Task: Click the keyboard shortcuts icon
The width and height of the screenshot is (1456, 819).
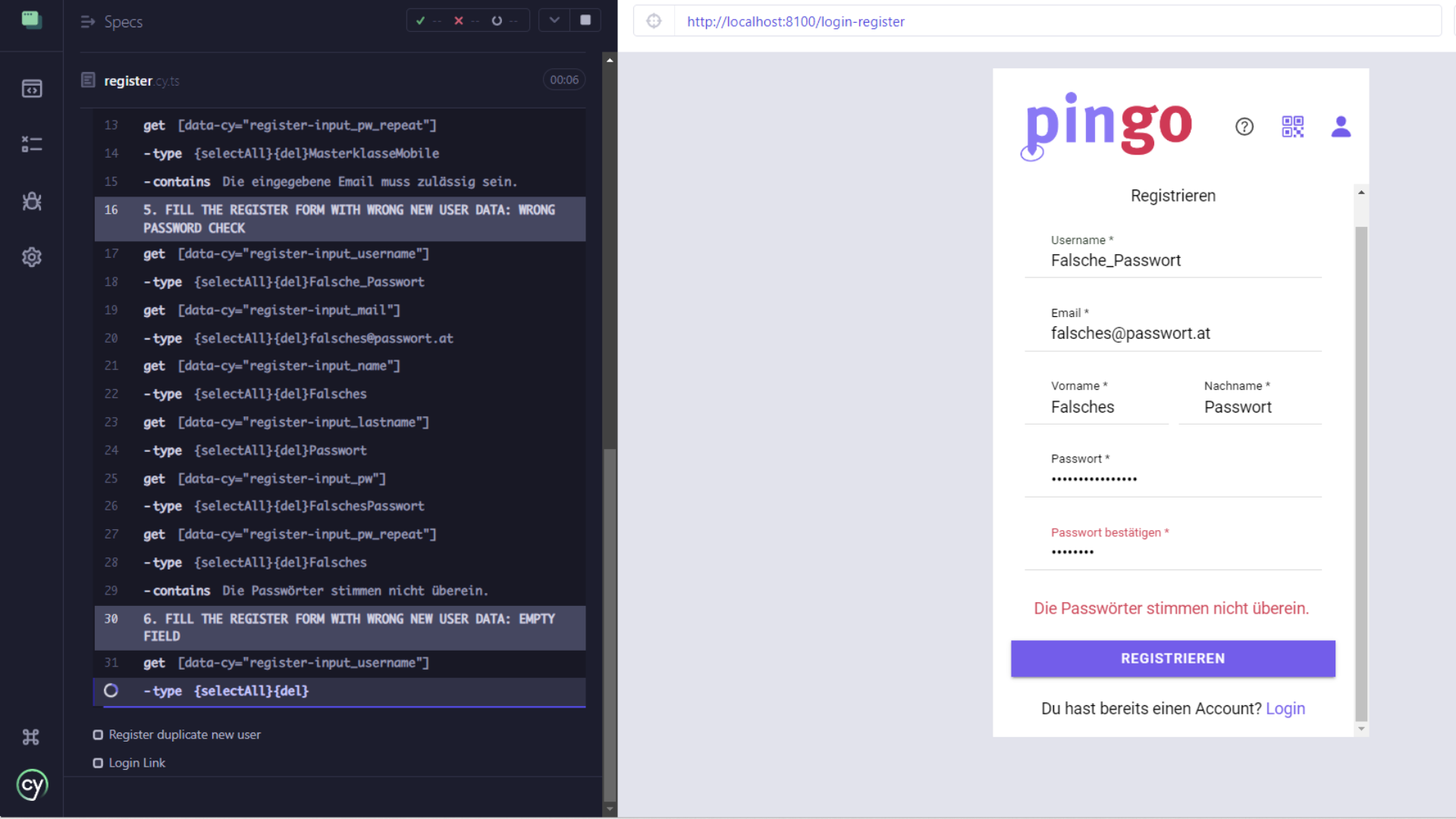Action: click(x=31, y=736)
